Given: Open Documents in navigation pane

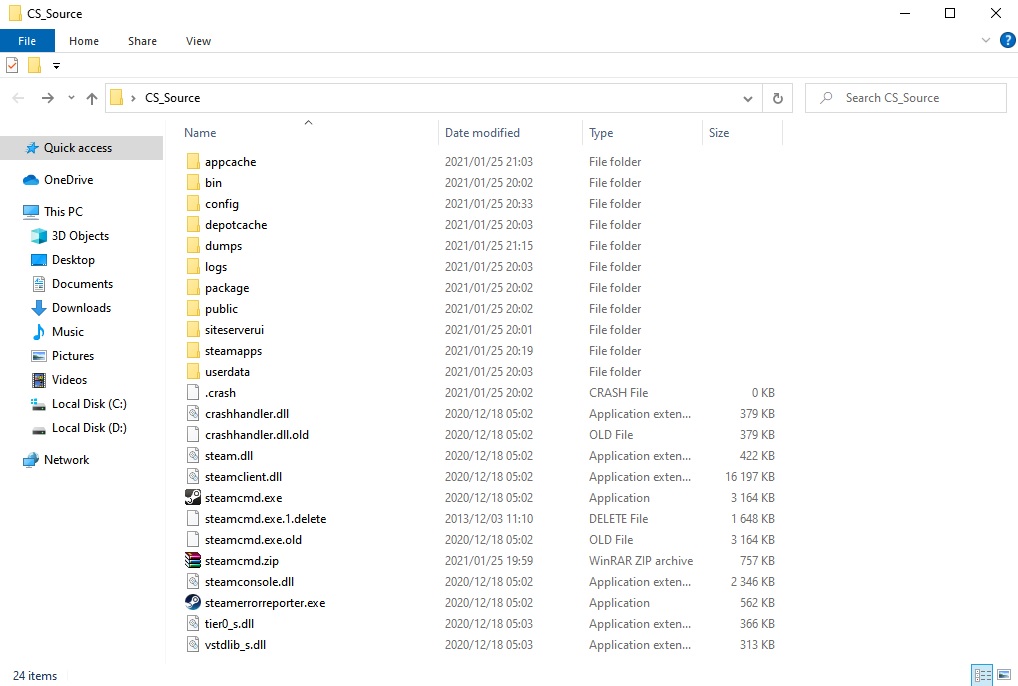Looking at the screenshot, I should (82, 284).
